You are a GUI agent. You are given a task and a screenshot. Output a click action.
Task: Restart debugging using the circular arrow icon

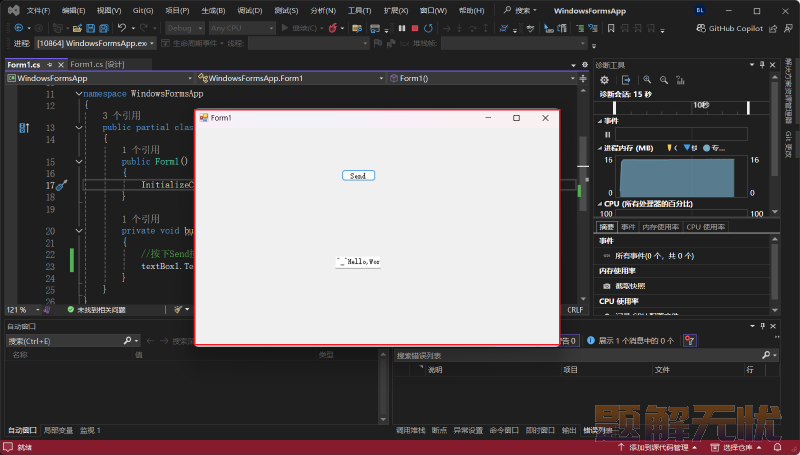click(x=428, y=28)
